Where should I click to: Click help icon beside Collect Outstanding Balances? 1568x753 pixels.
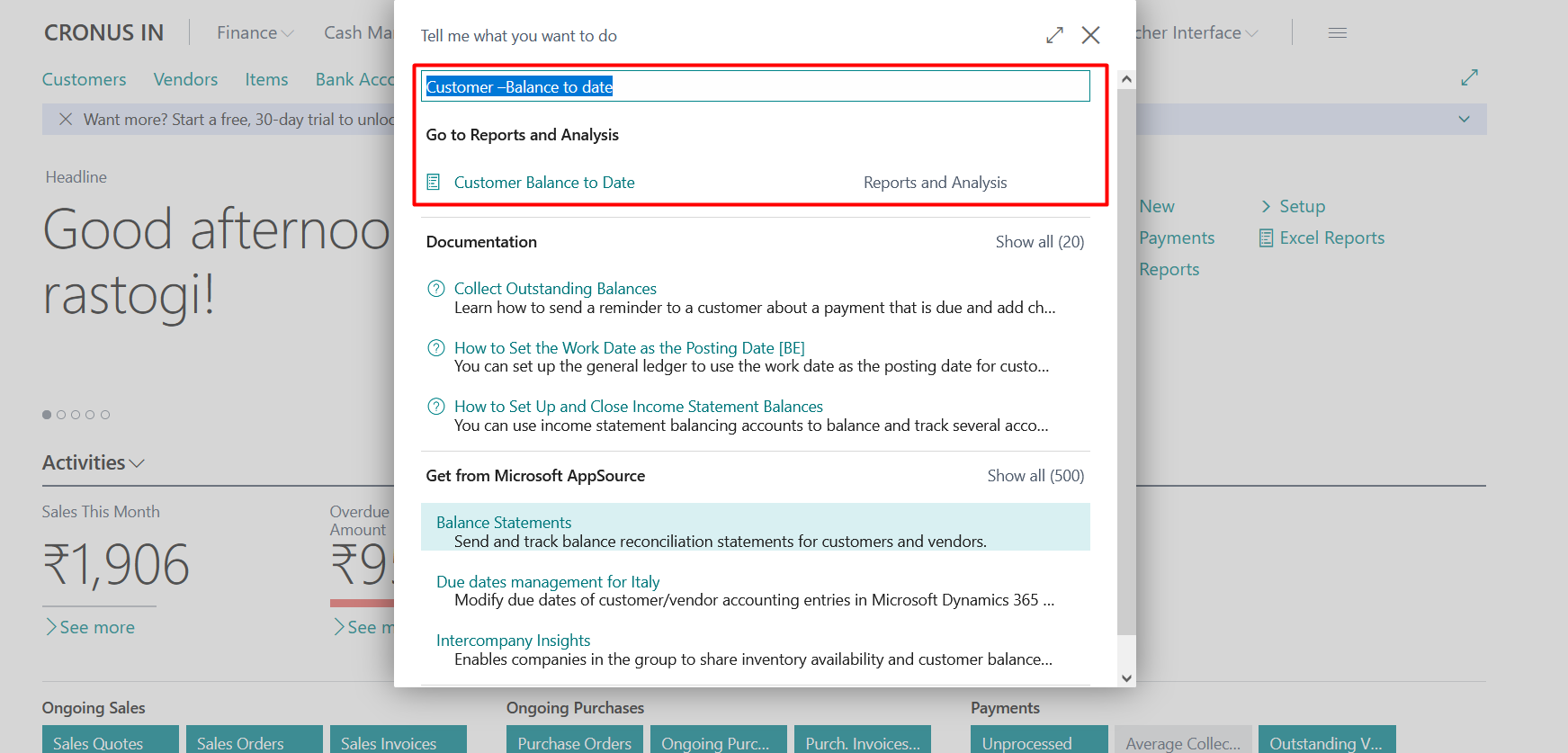tap(436, 289)
